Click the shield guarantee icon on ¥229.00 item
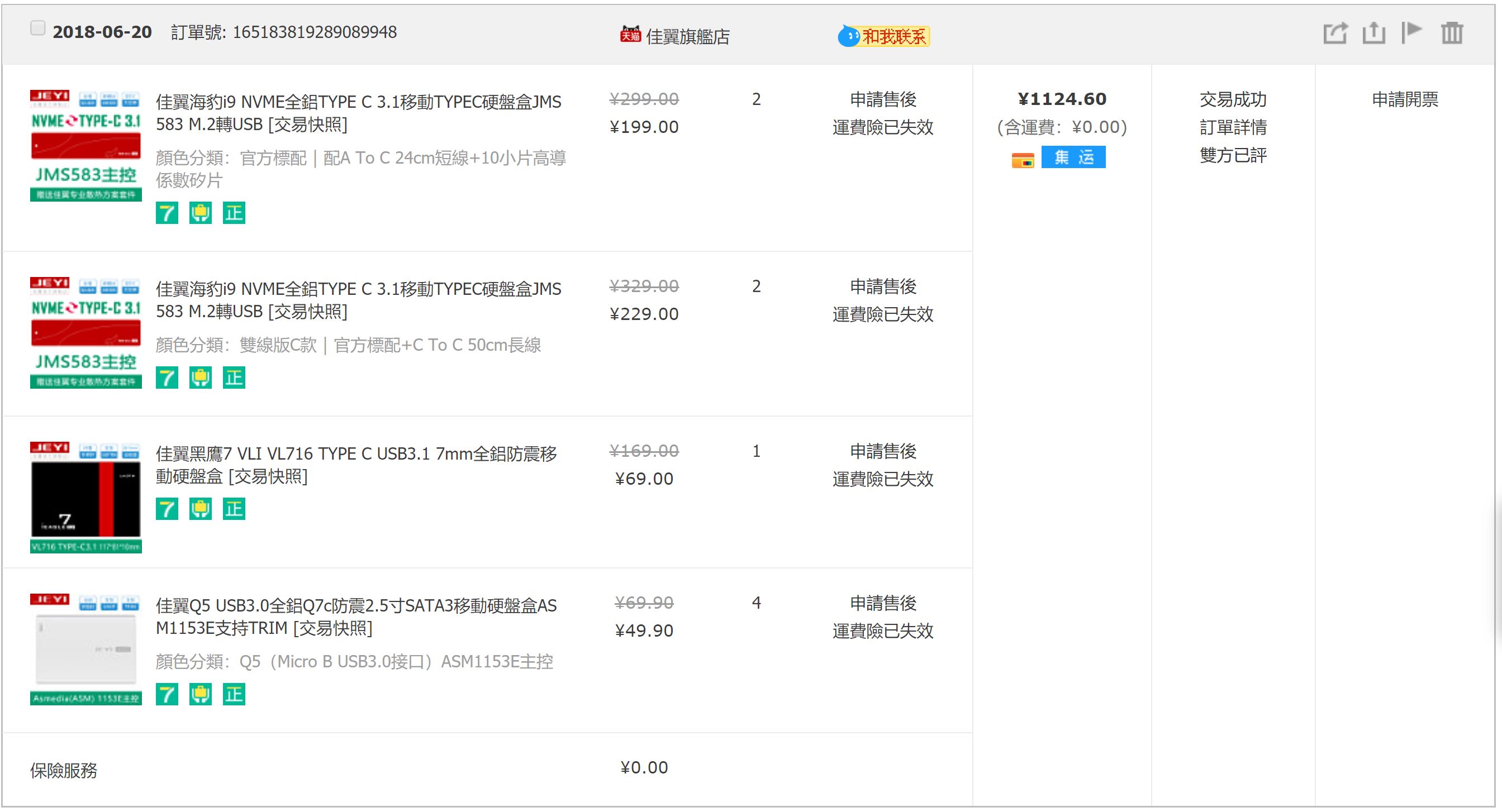 [201, 378]
